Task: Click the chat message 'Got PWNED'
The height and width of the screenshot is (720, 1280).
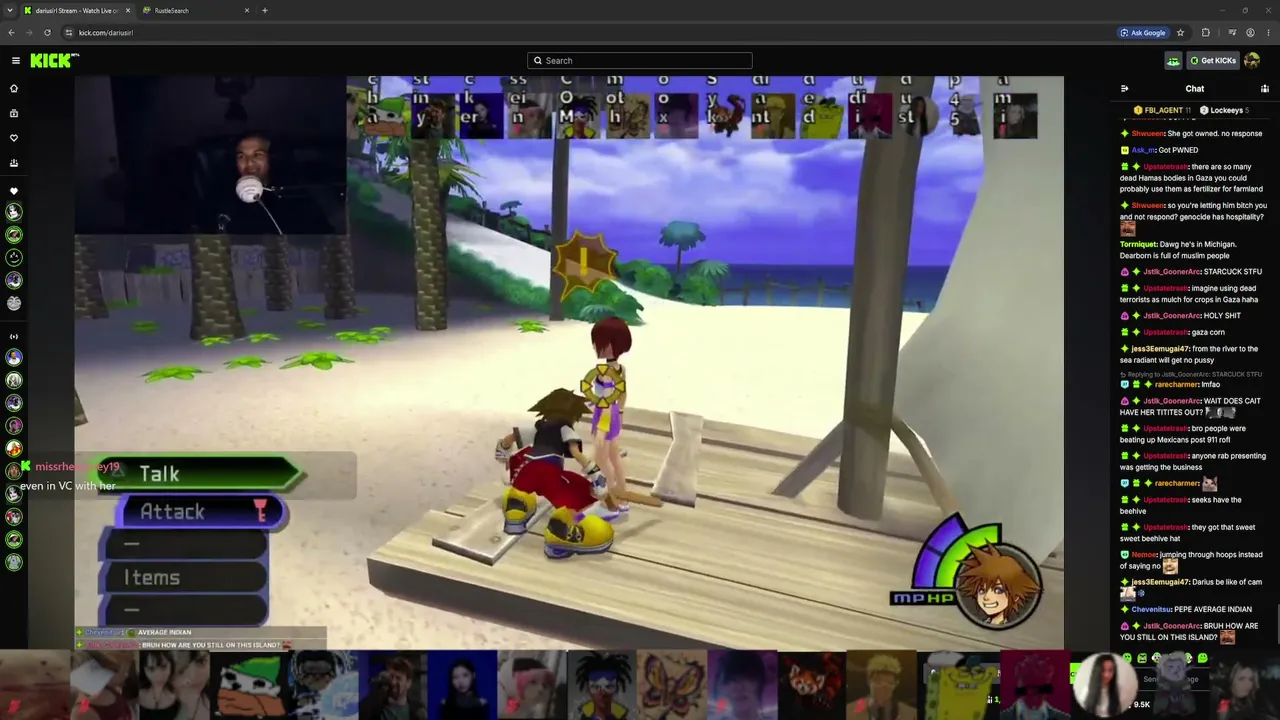Action: pyautogui.click(x=1178, y=150)
